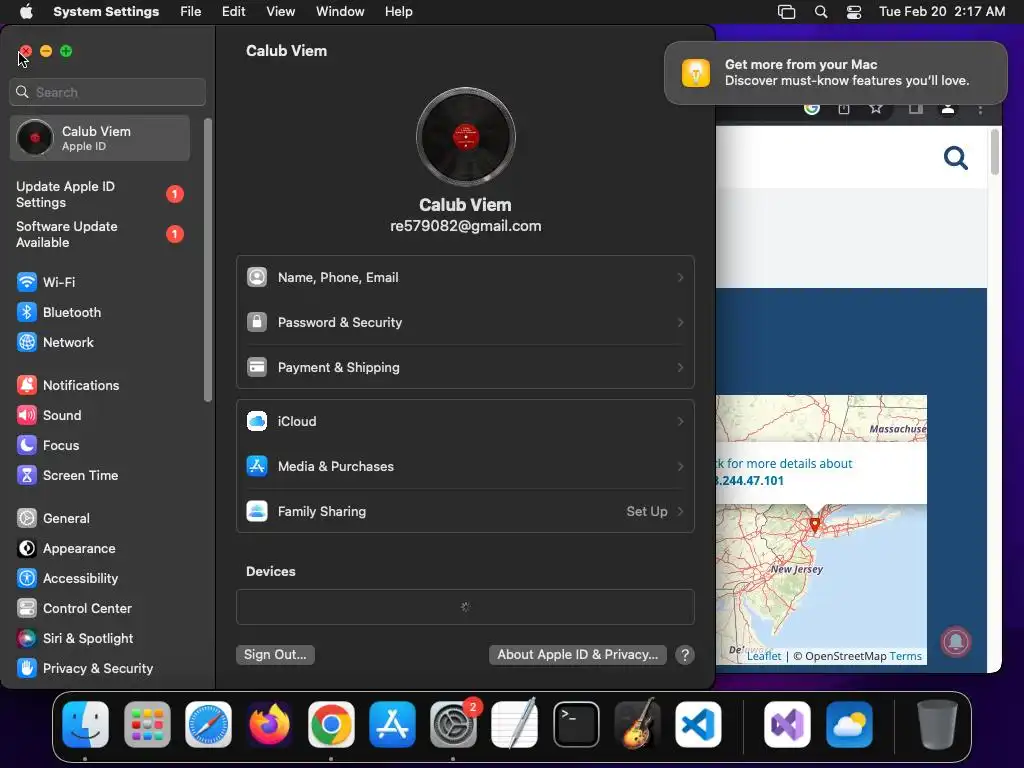Click the notification bell in browser page
The image size is (1024, 768).
tap(955, 641)
